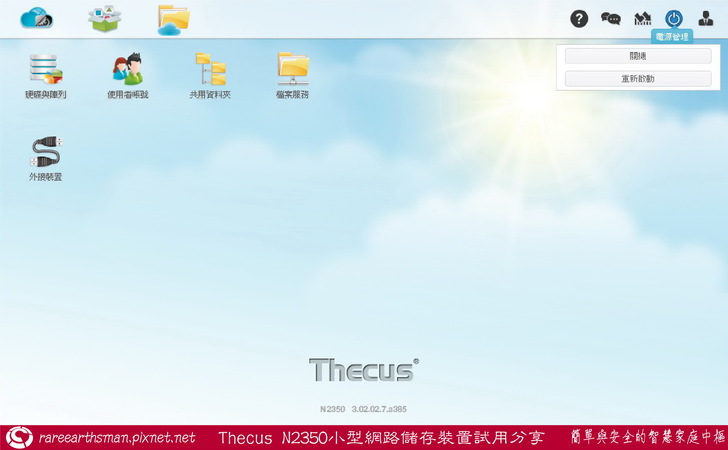Click the 關機 shutdown button
This screenshot has width=728, height=450.
point(638,56)
